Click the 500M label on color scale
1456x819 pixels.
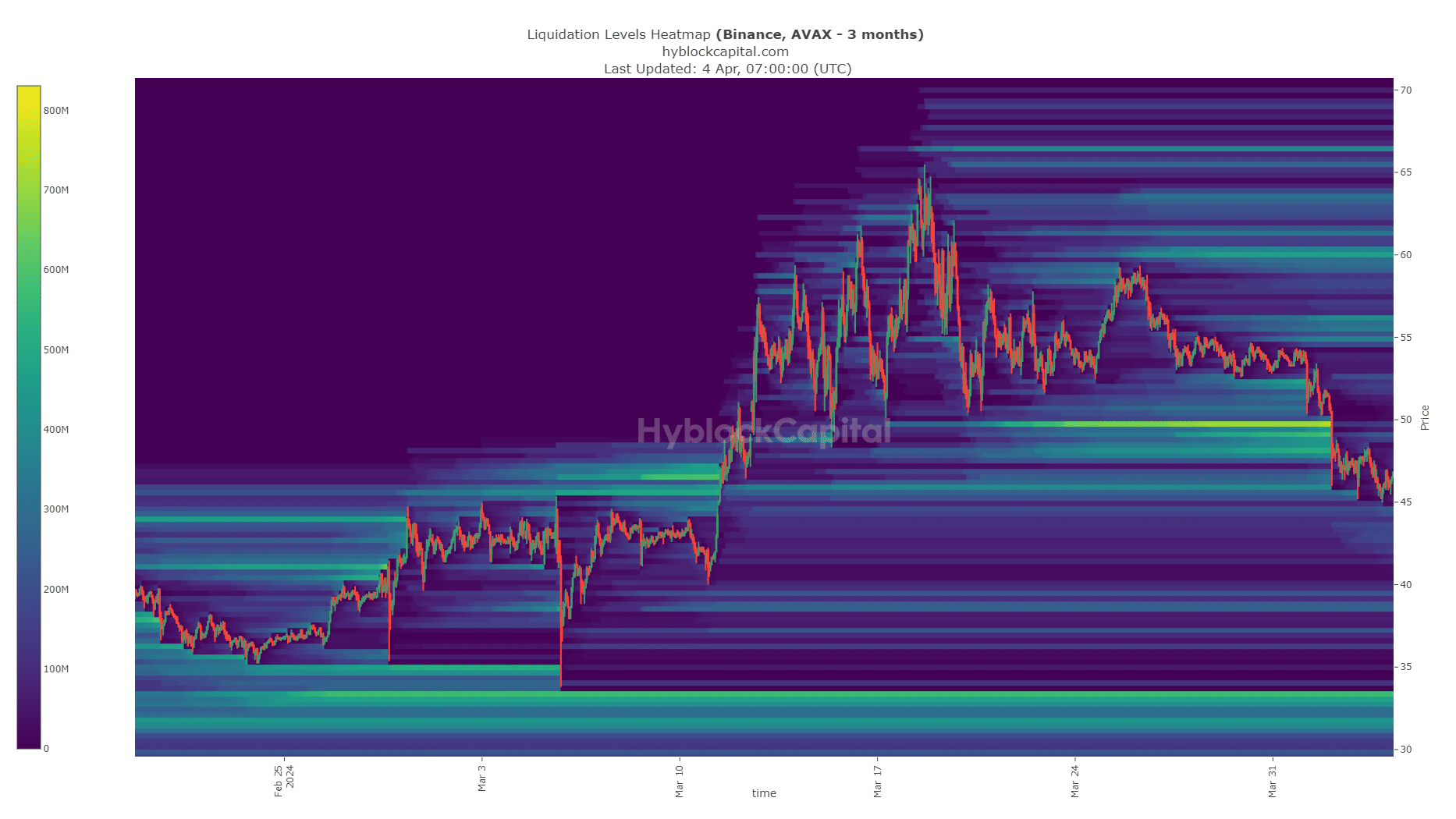[56, 350]
